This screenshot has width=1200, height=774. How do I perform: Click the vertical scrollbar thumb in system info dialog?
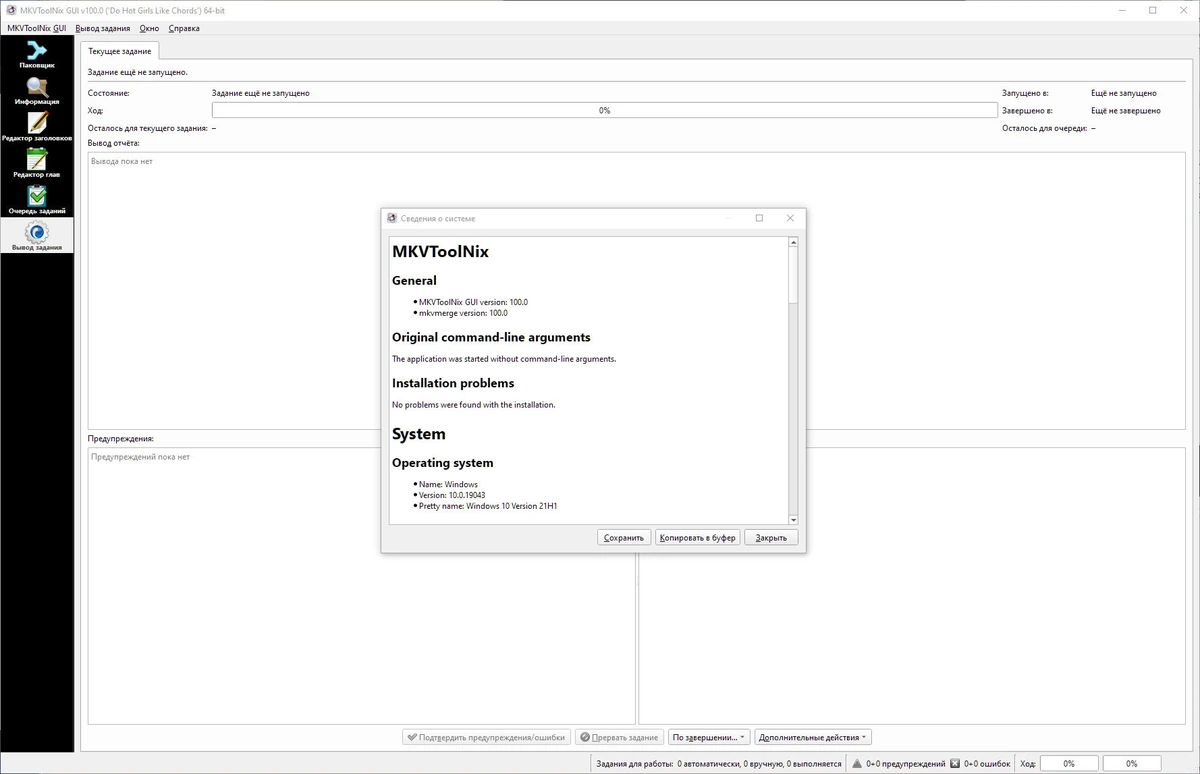pyautogui.click(x=794, y=274)
